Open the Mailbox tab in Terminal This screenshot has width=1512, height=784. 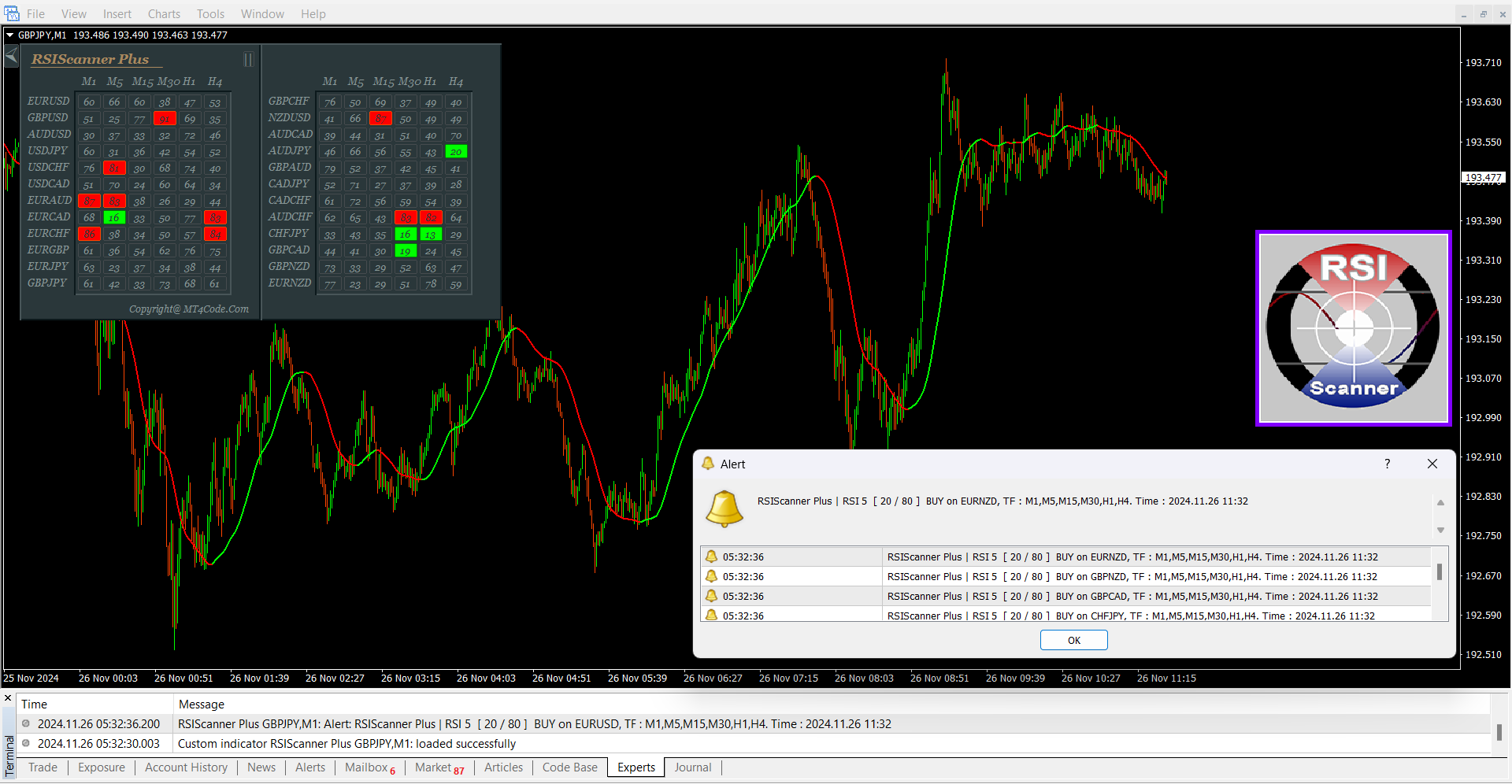click(x=366, y=767)
